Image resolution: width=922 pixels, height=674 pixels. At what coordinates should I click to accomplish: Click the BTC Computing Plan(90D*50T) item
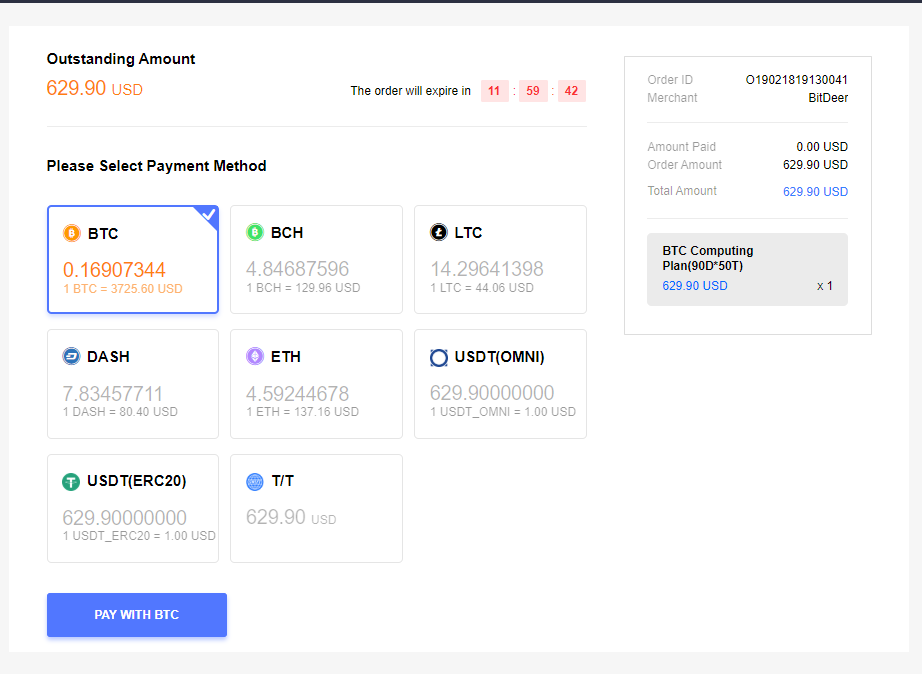click(747, 269)
